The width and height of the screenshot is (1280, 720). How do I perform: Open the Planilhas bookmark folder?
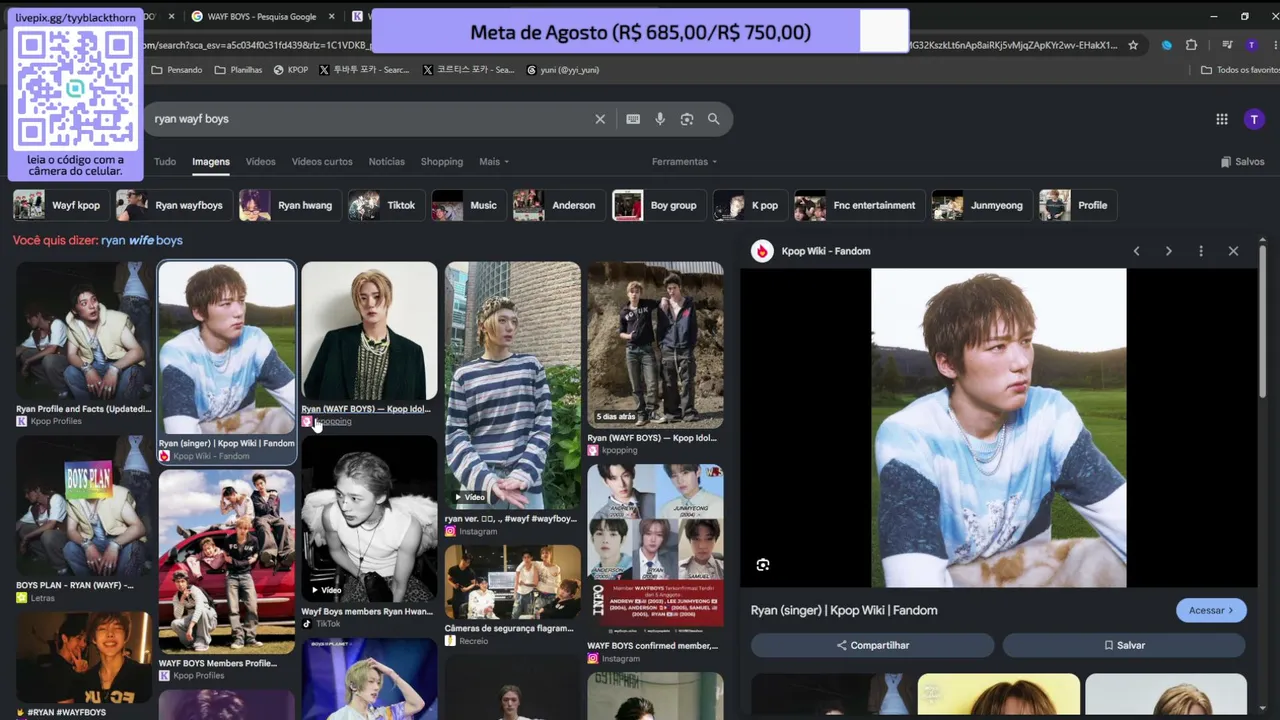[239, 70]
